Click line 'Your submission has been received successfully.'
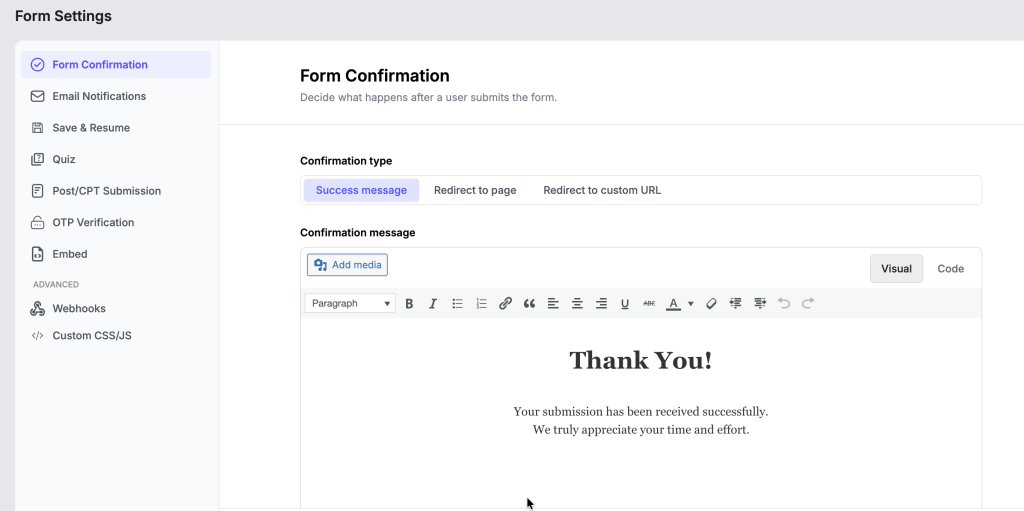The height and width of the screenshot is (511, 1024). click(641, 412)
